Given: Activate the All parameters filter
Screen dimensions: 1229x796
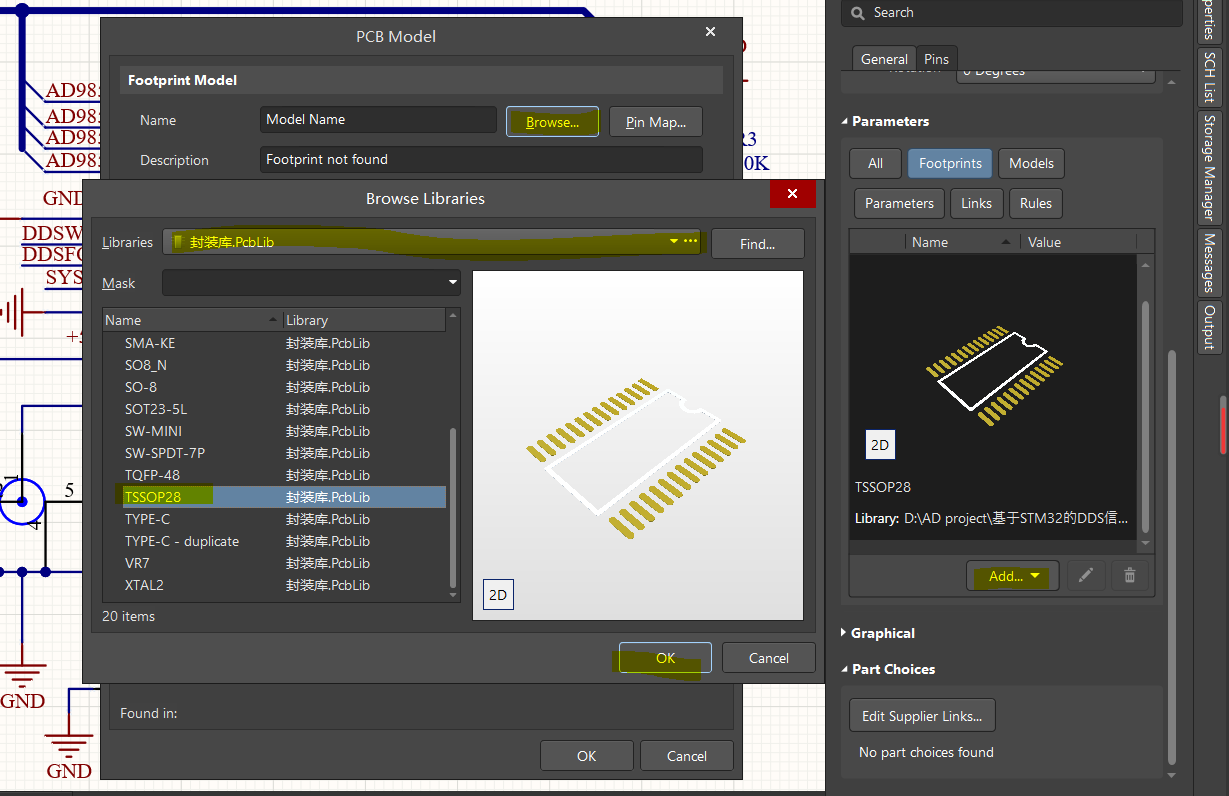Looking at the screenshot, I should tap(875, 163).
